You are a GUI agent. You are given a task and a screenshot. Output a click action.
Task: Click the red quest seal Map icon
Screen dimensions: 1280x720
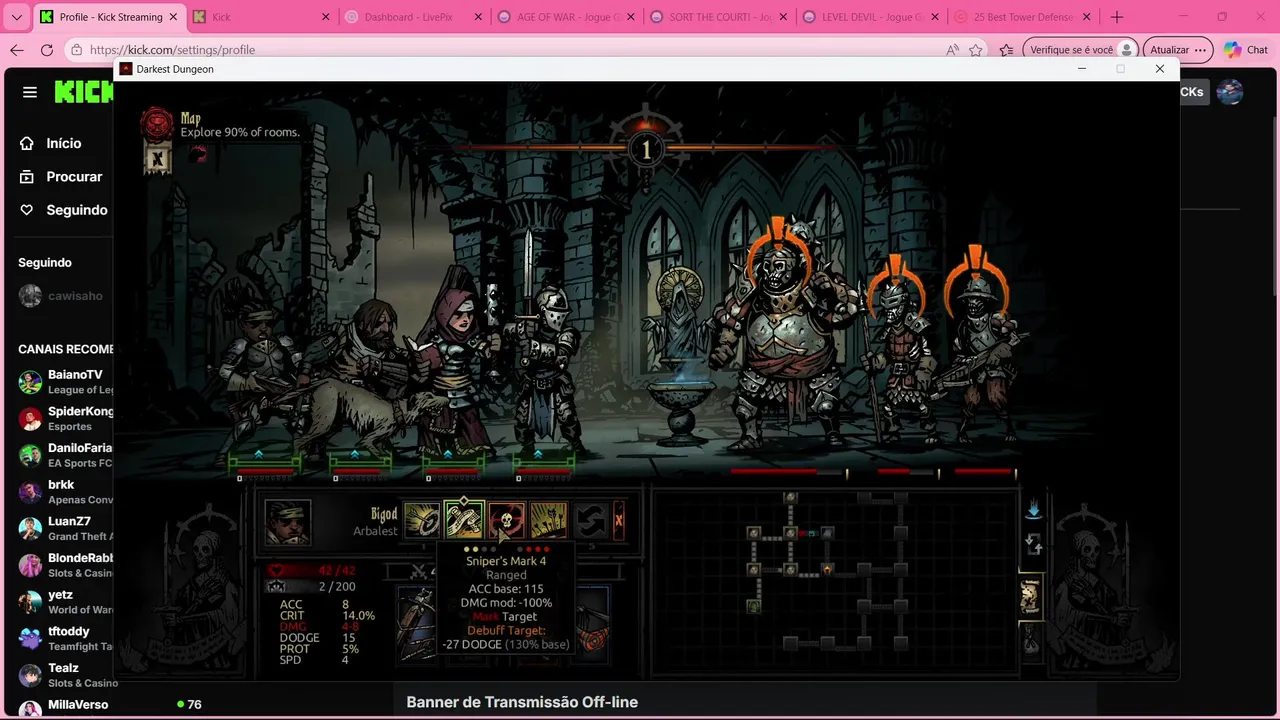click(156, 124)
